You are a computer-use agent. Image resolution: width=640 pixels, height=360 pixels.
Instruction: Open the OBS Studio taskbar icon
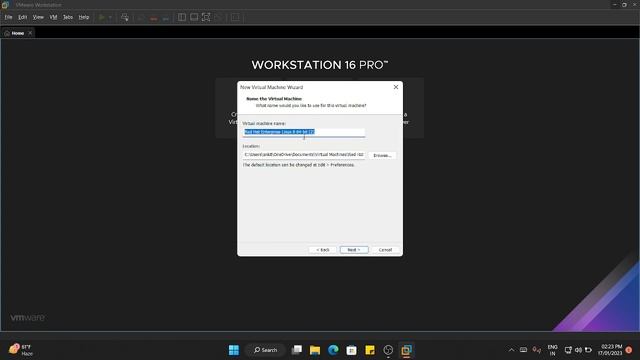388,350
